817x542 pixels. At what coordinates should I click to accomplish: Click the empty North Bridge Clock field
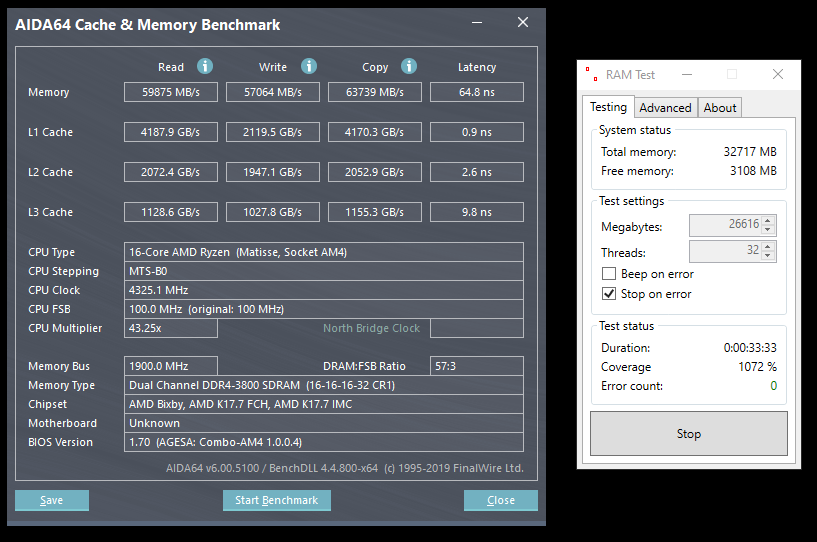coord(477,328)
